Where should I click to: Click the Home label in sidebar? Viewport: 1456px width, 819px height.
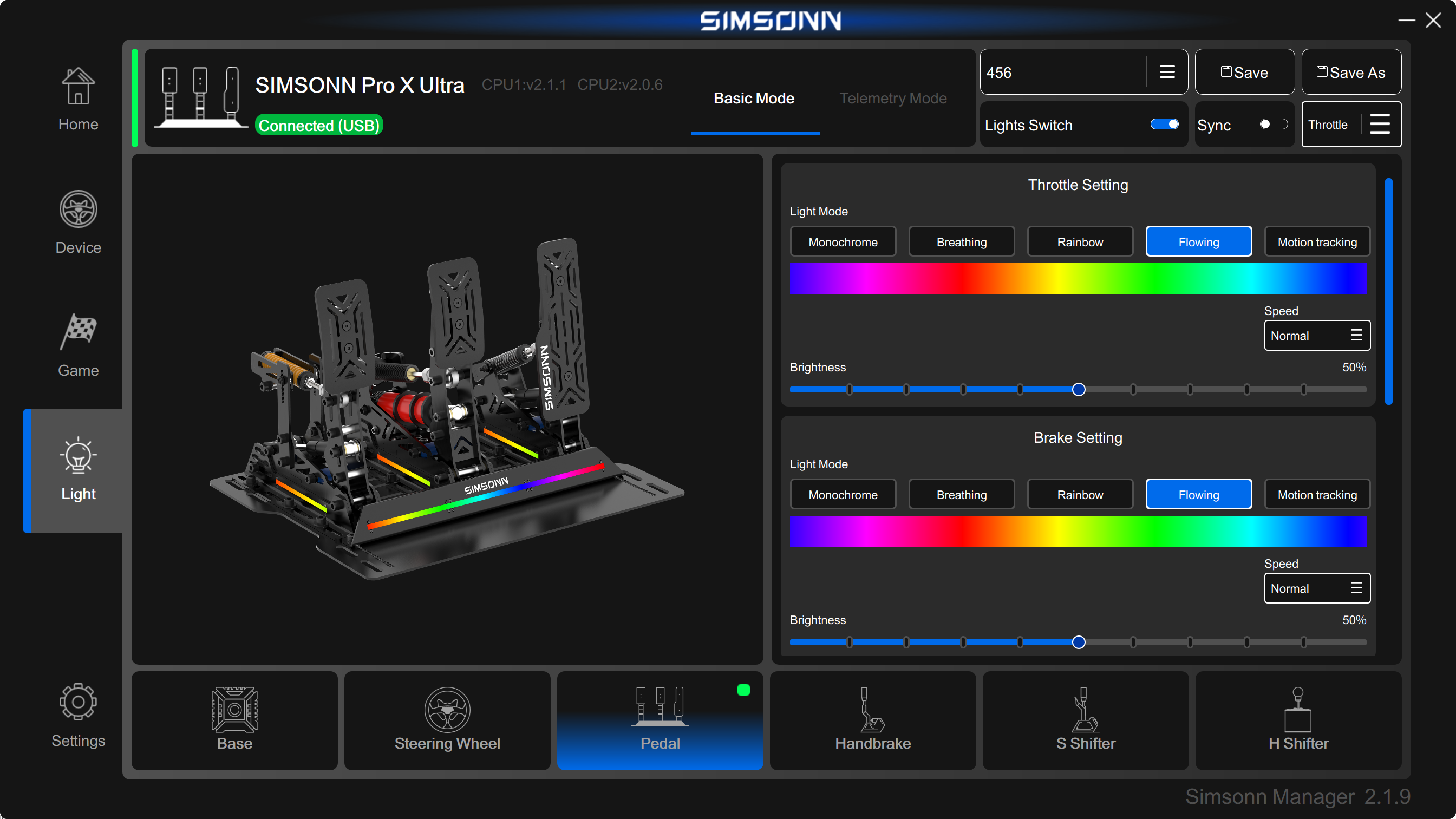[x=78, y=124]
